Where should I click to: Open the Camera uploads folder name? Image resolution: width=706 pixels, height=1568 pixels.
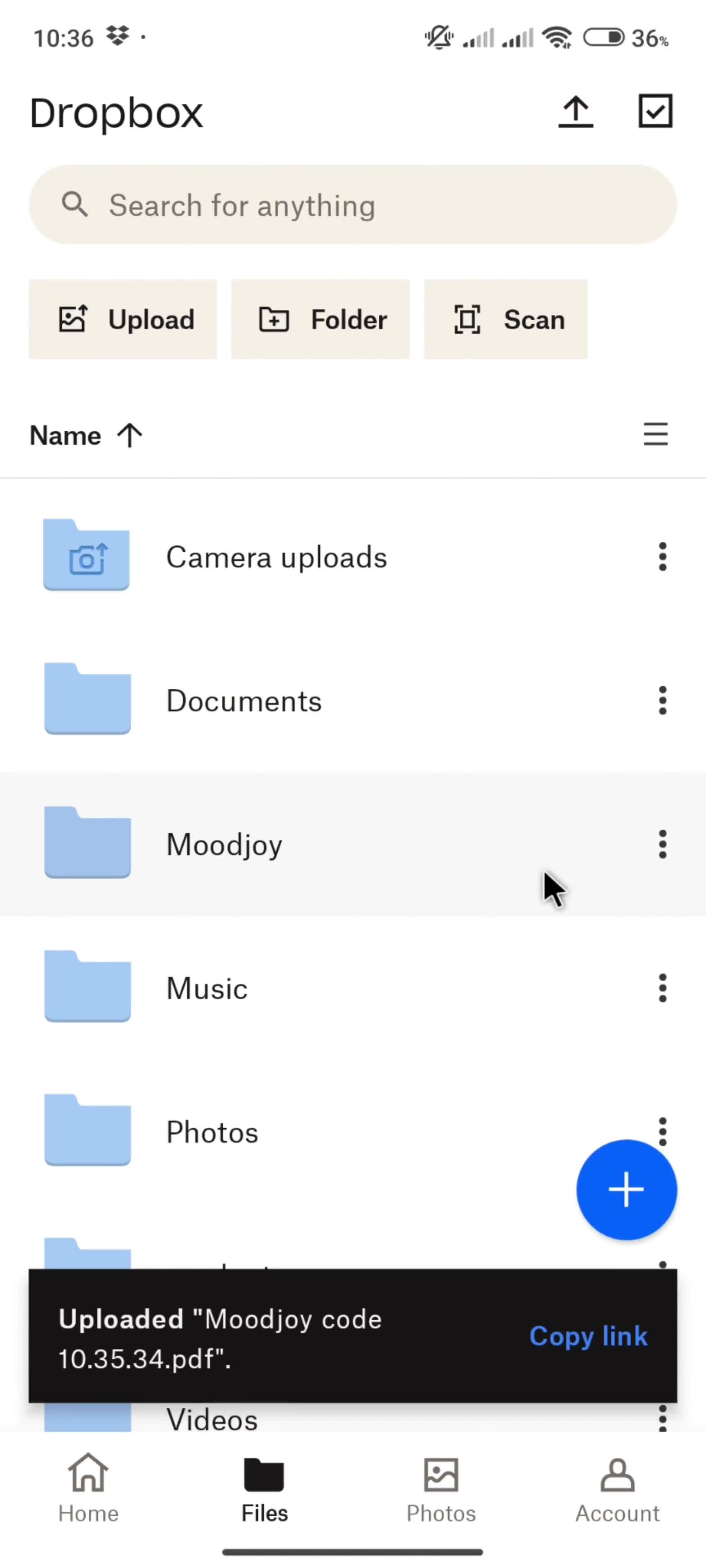click(276, 557)
